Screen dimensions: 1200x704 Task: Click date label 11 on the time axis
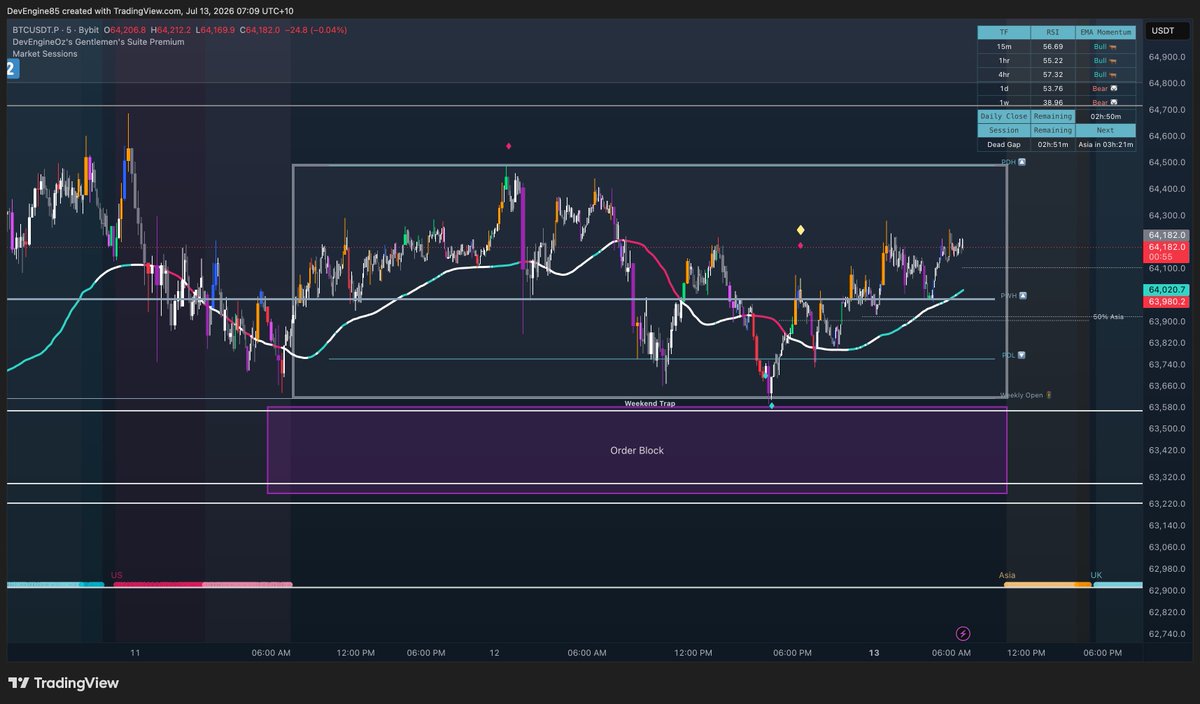tap(135, 653)
